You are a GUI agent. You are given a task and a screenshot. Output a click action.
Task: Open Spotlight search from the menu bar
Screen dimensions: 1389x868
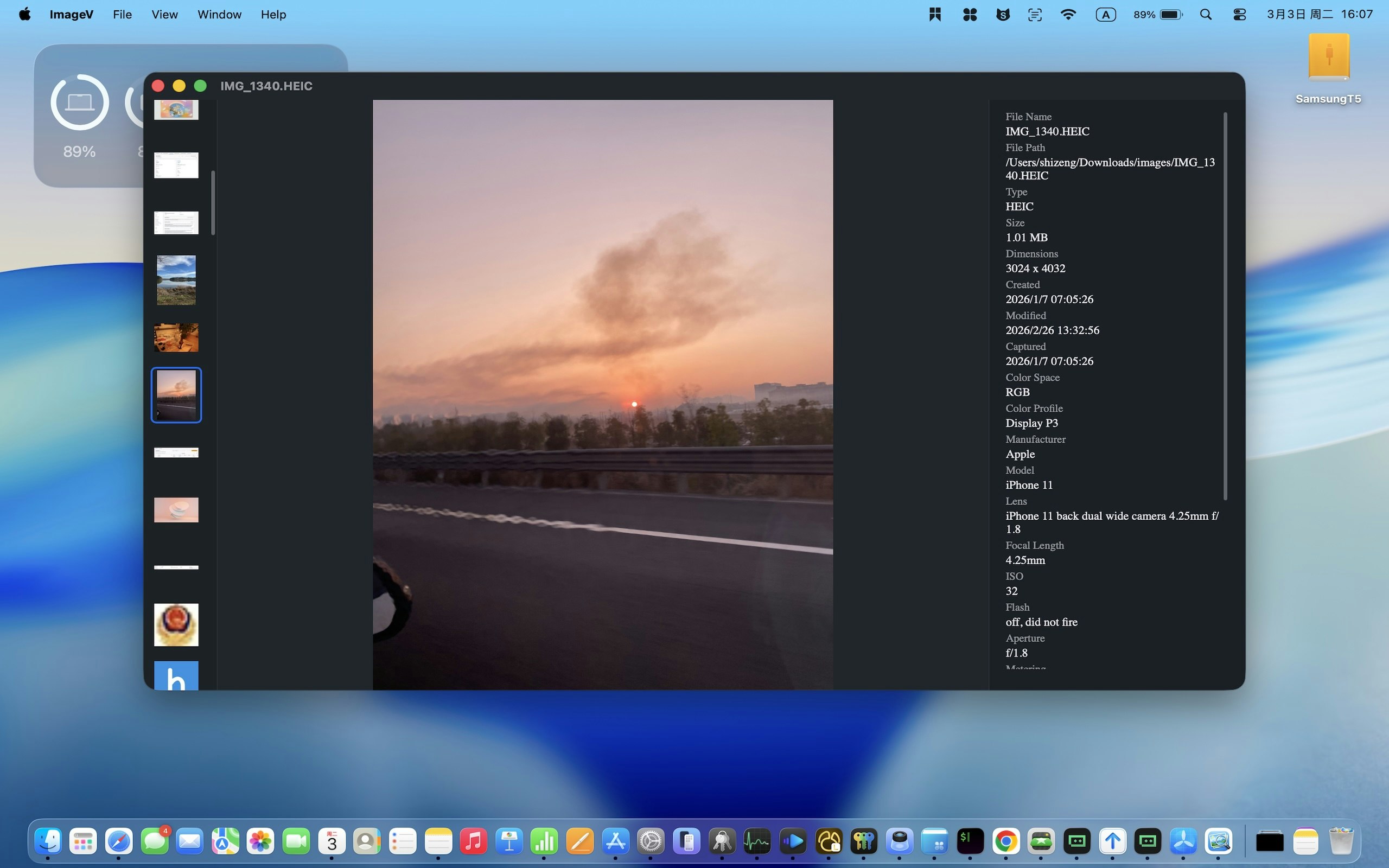pyautogui.click(x=1205, y=14)
